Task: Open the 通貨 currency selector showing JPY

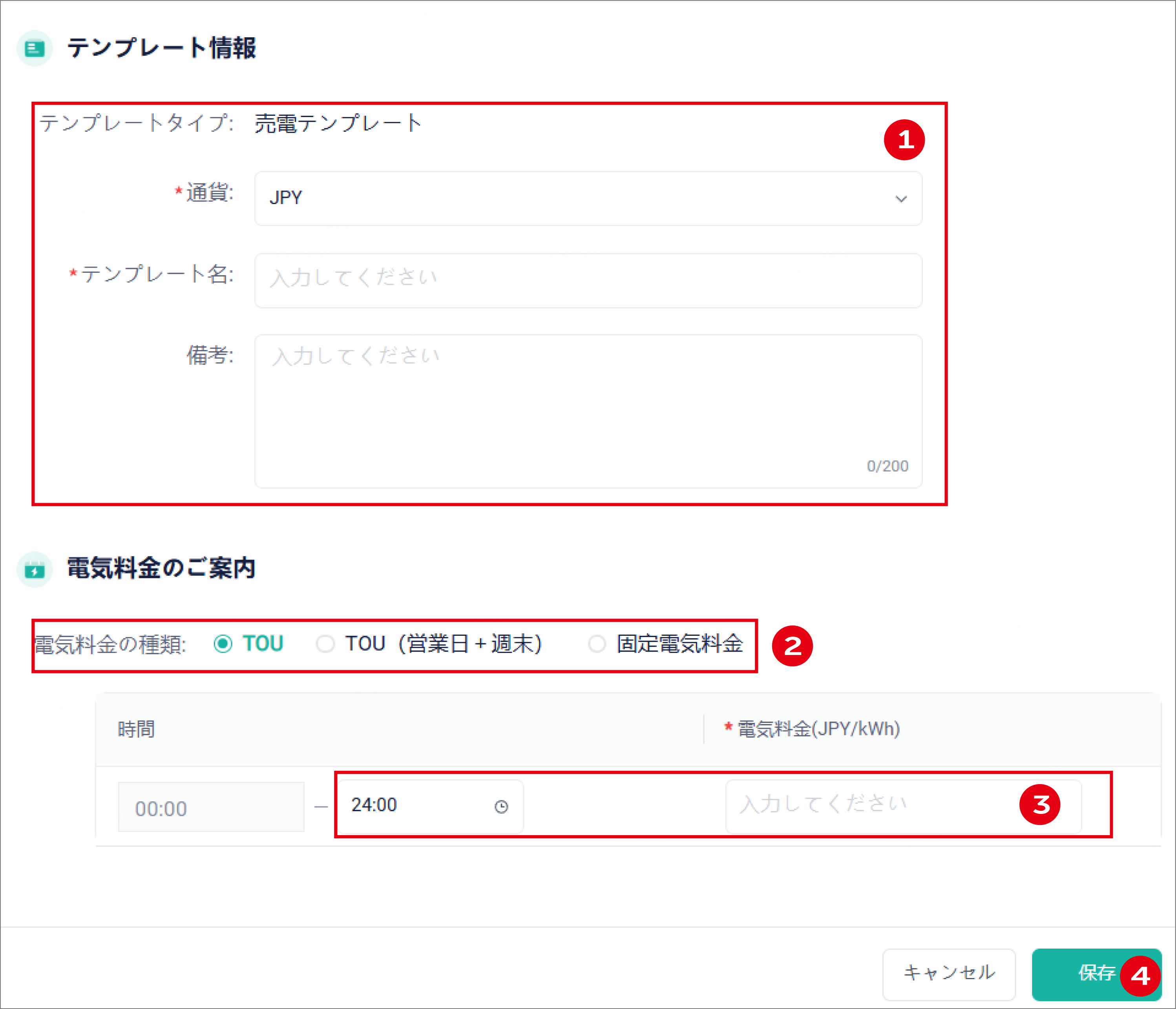Action: point(588,199)
